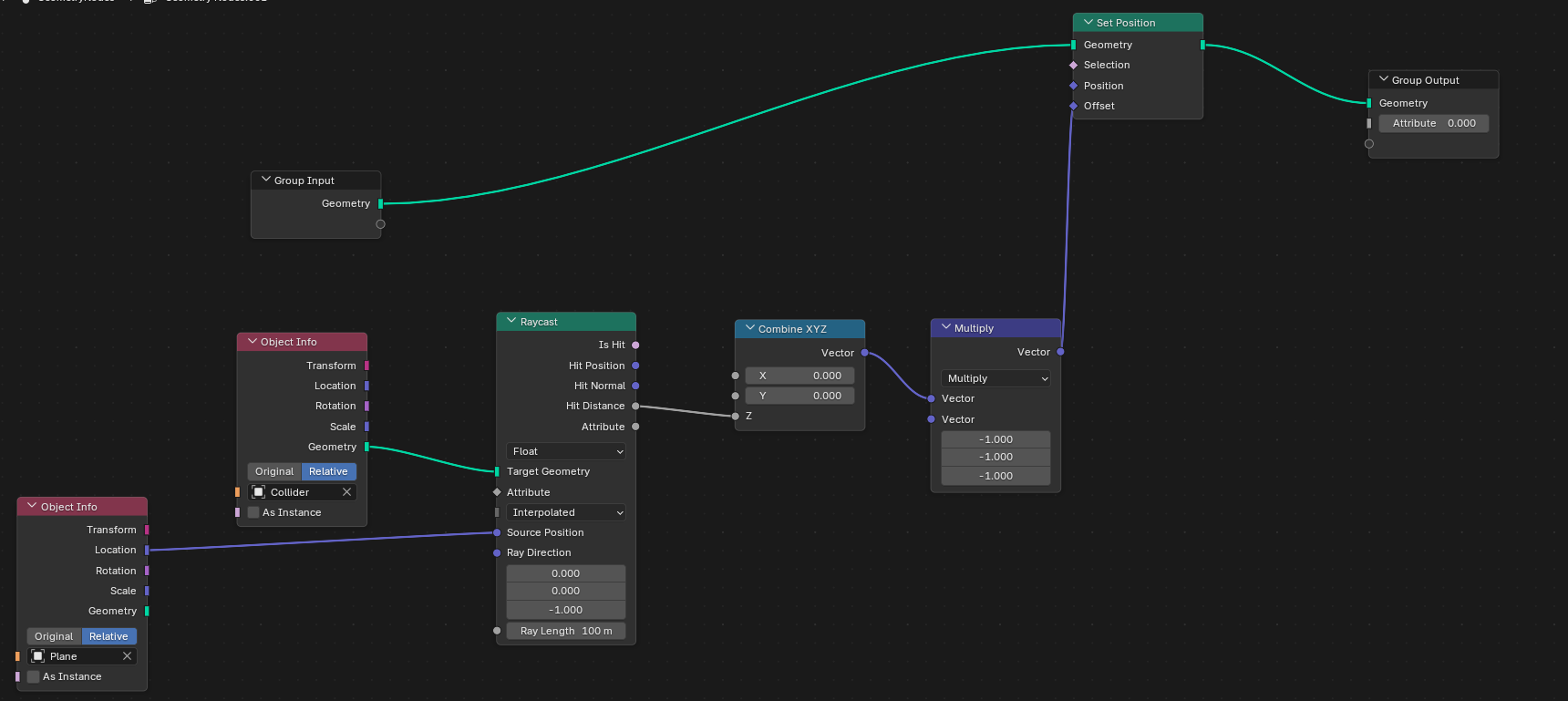Click the Set Position Offset socket
The width and height of the screenshot is (1568, 701).
1073,106
